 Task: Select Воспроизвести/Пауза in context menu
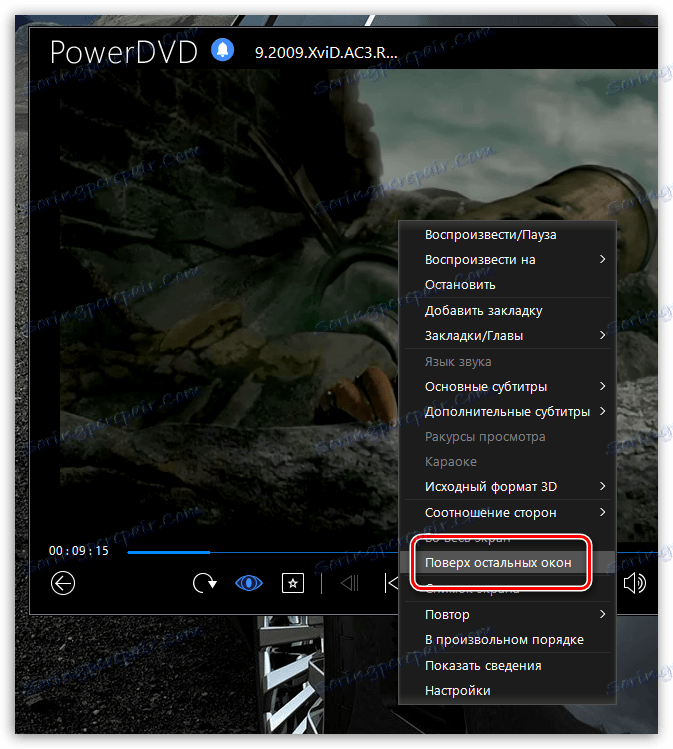point(507,235)
